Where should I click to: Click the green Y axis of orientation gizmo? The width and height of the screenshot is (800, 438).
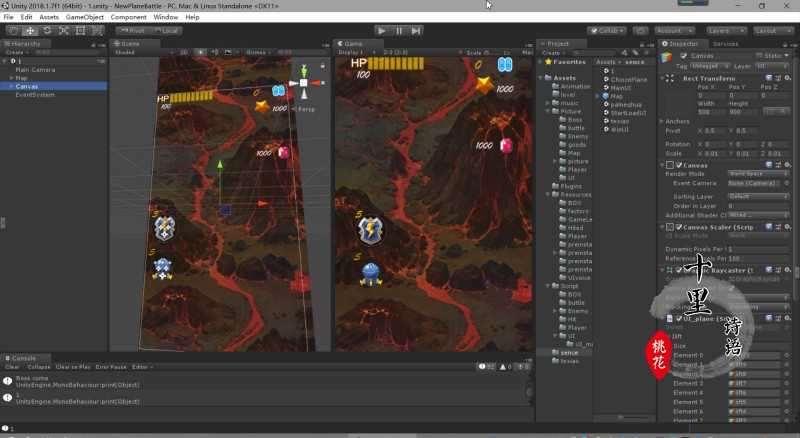point(304,70)
